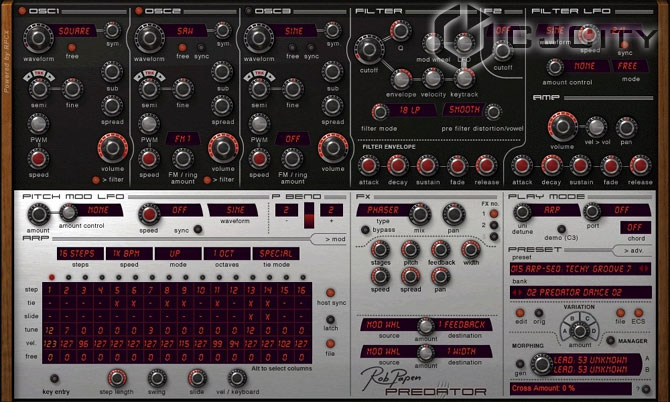Click the vel. value 123 cell
Image resolution: width=670 pixels, height=402 pixels.
point(50,343)
